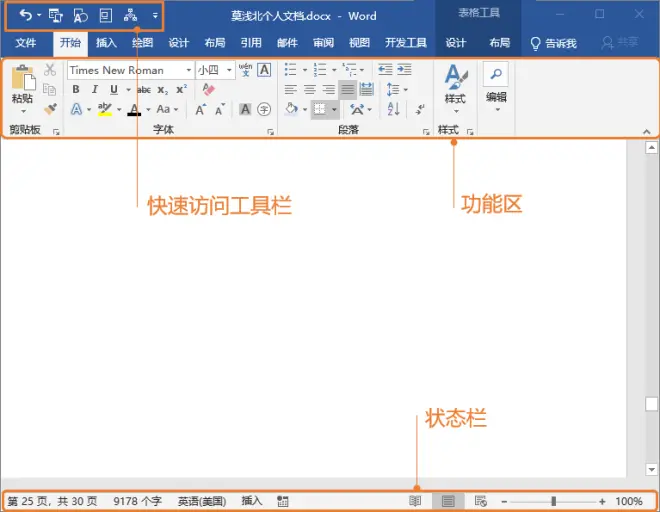Toggle Bold formatting
Screen dimensions: 660x512
[76, 89]
